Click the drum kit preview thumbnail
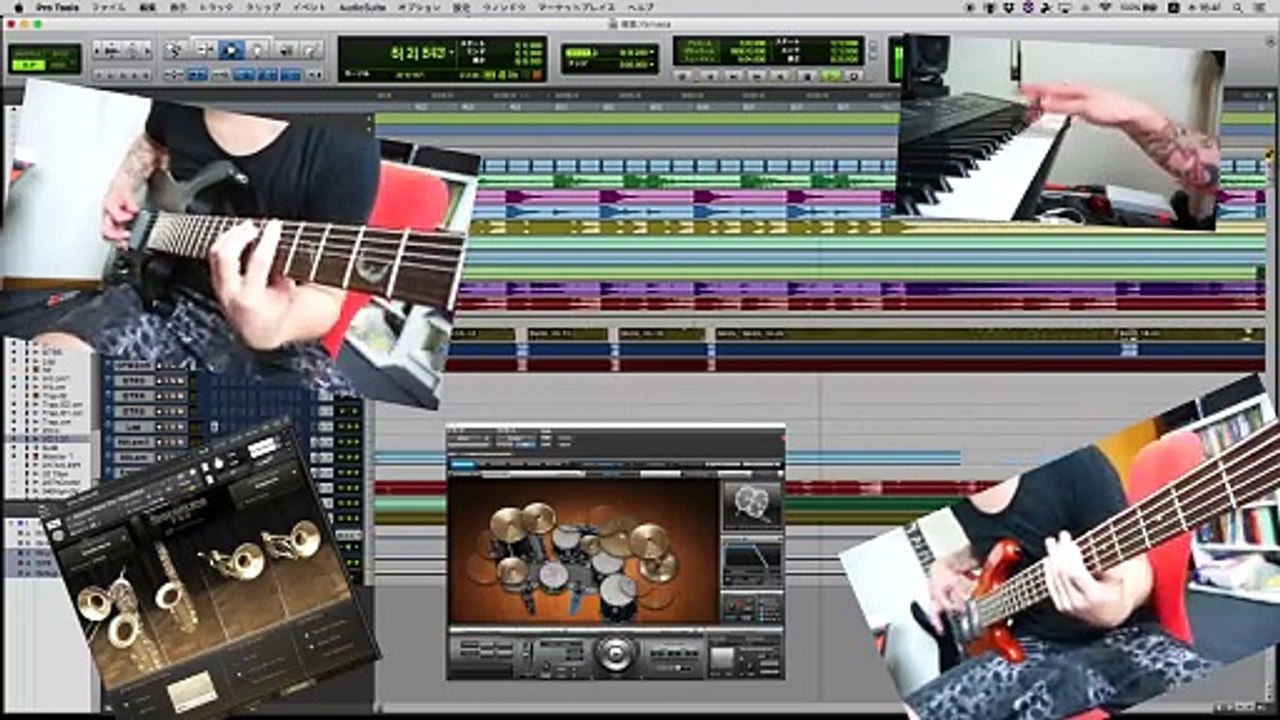Viewport: 1280px width, 720px height. [x=751, y=507]
